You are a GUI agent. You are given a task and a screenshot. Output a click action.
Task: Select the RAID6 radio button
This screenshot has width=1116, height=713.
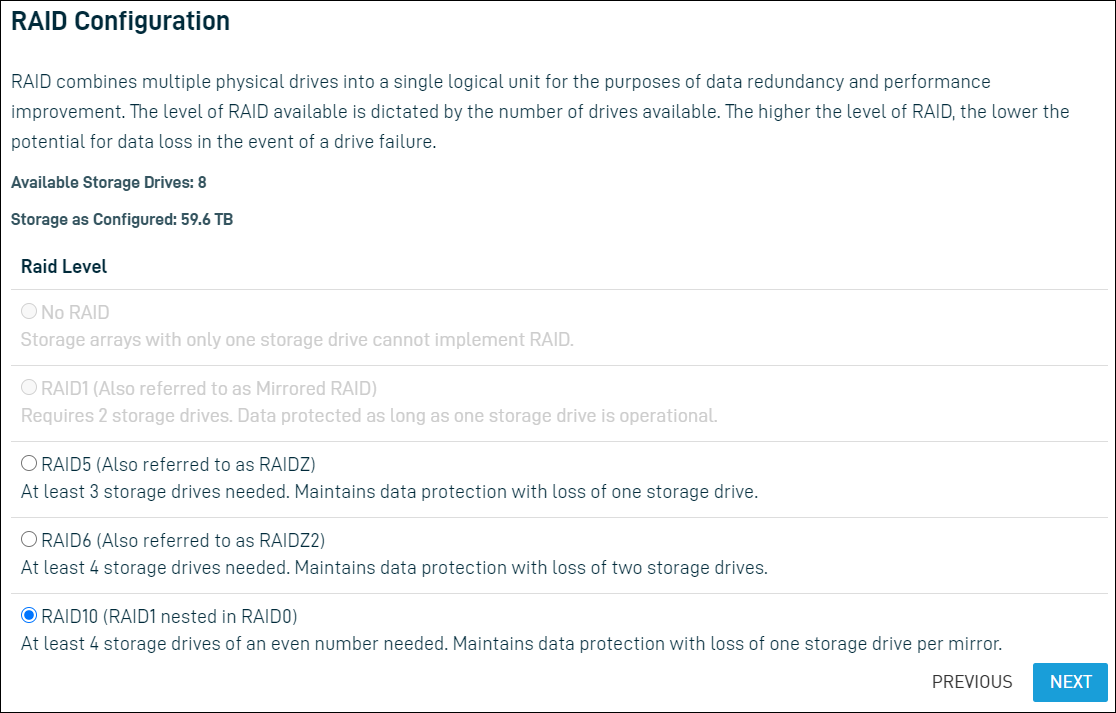28,539
